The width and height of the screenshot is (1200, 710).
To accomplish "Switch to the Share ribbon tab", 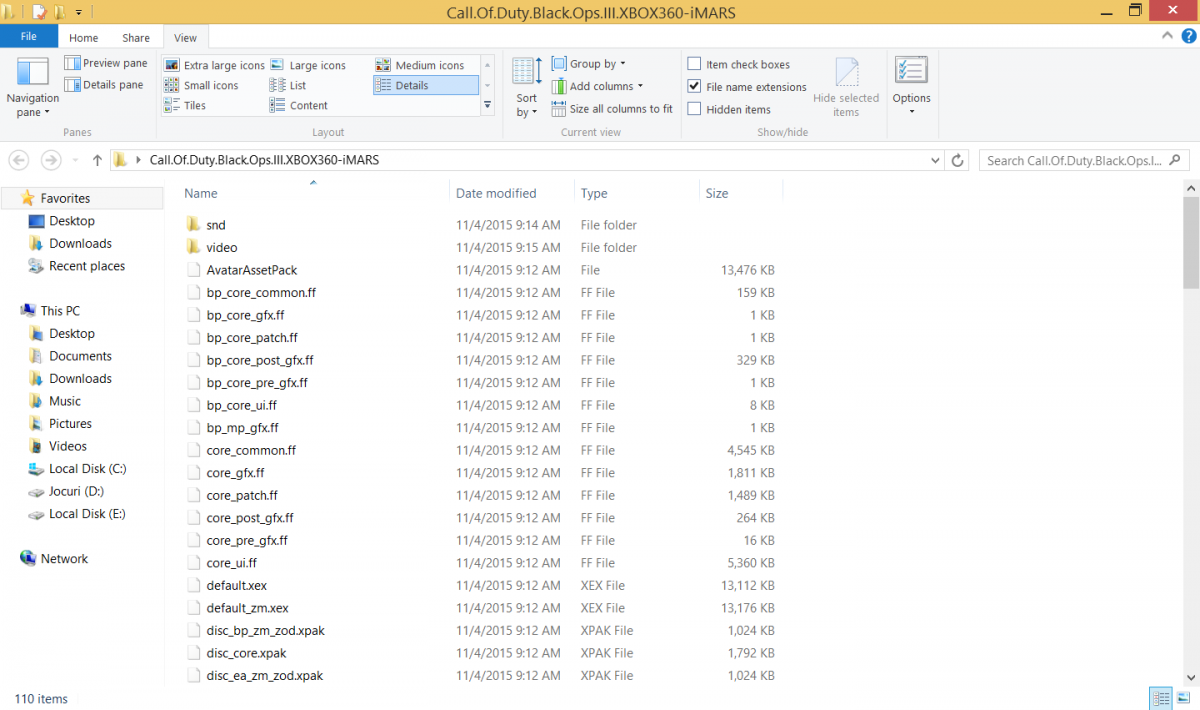I will pos(136,38).
